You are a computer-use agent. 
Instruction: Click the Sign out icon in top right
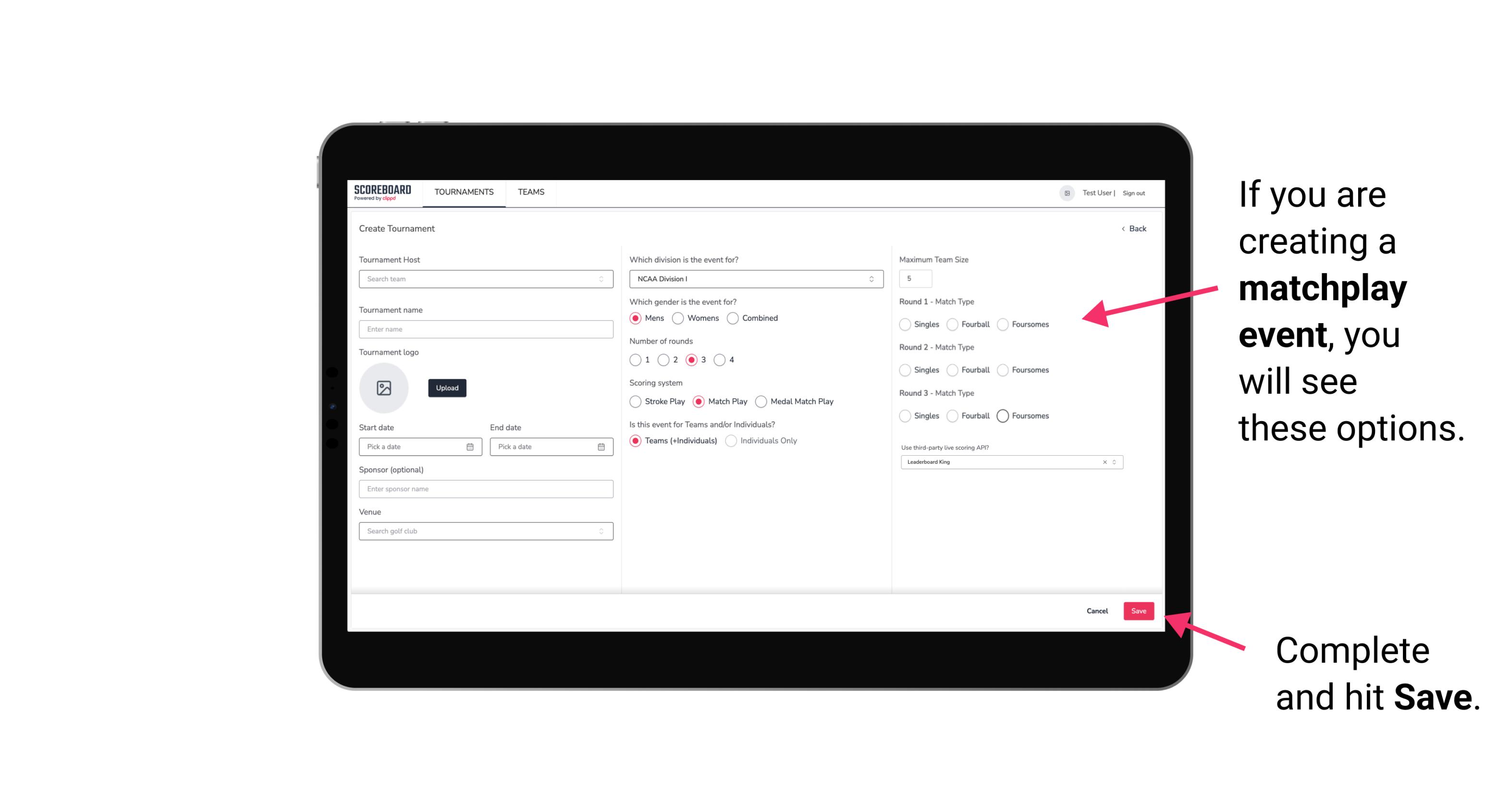[1134, 192]
